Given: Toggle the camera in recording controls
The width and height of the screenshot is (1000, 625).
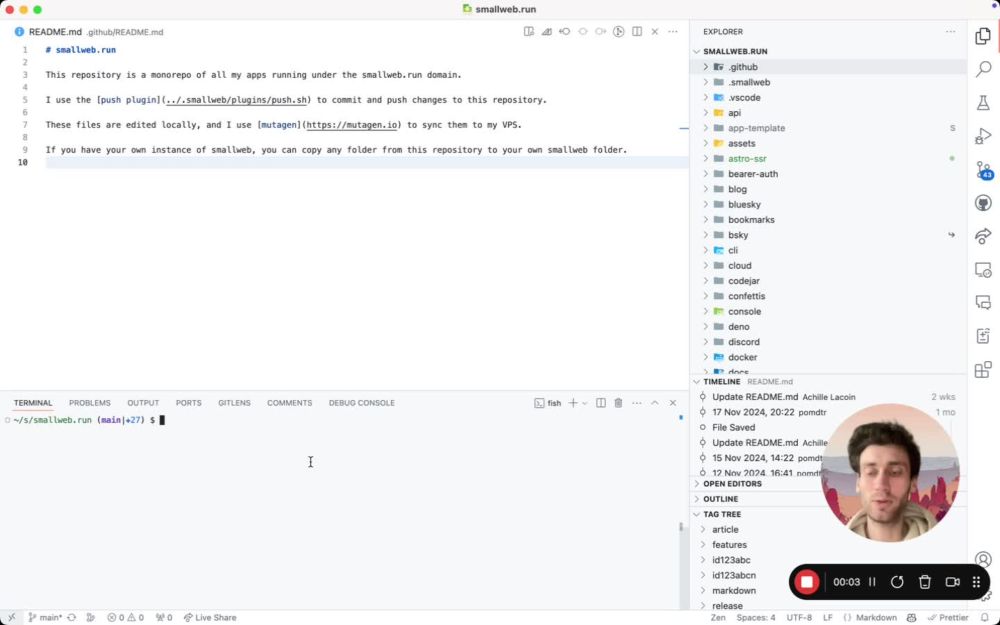Looking at the screenshot, I should point(953,582).
